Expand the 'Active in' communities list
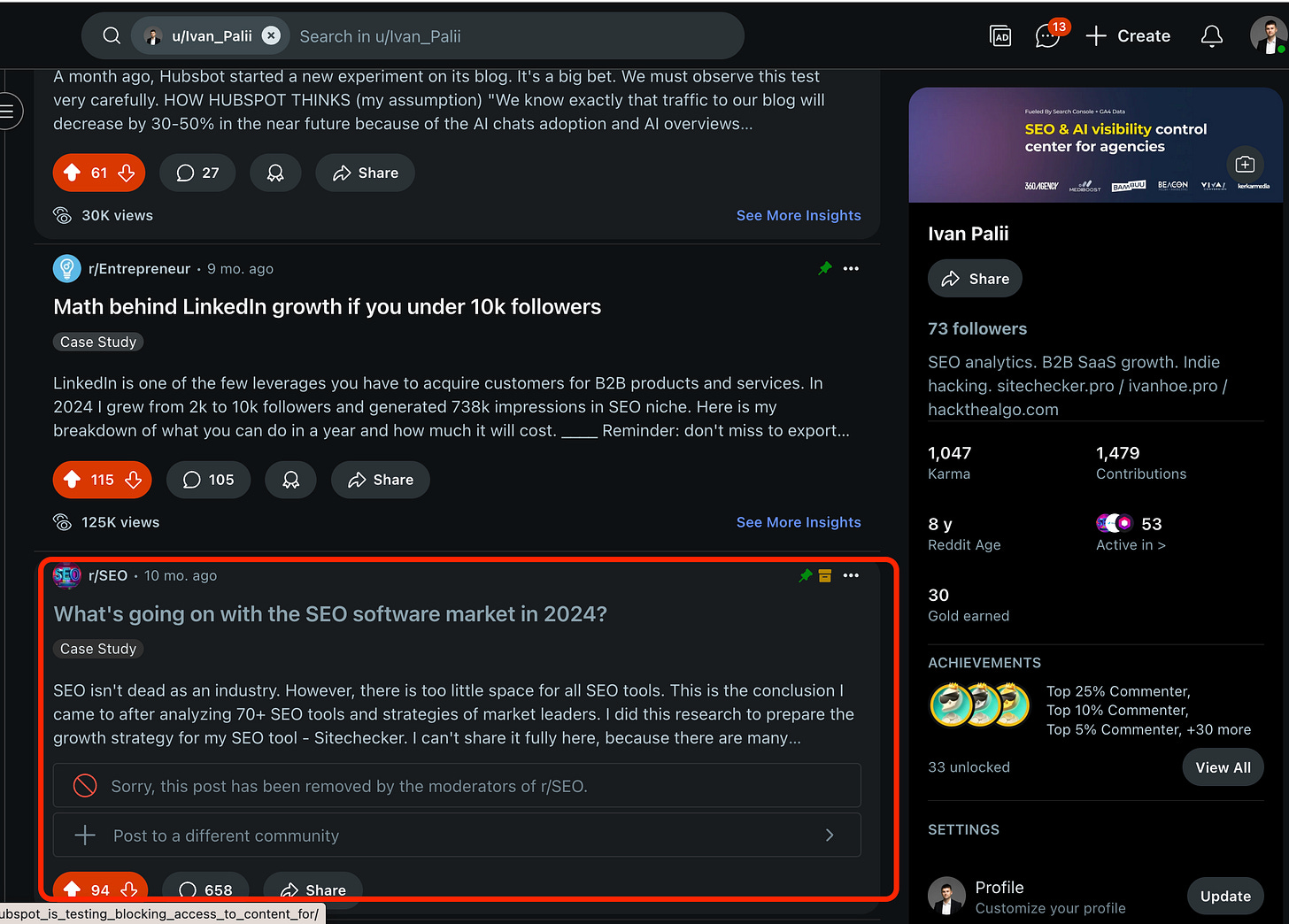 tap(1131, 534)
